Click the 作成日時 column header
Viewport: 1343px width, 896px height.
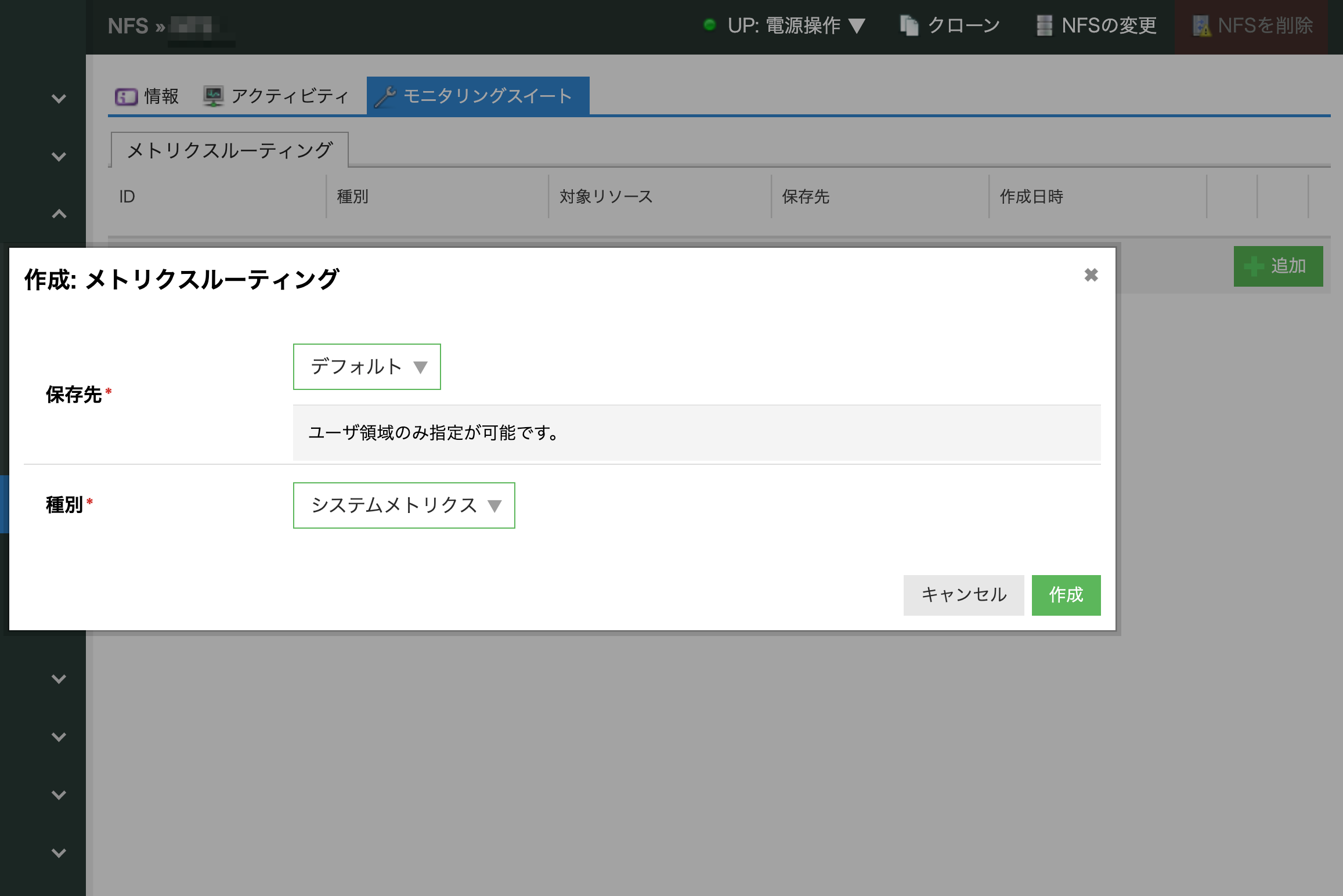(x=1031, y=197)
